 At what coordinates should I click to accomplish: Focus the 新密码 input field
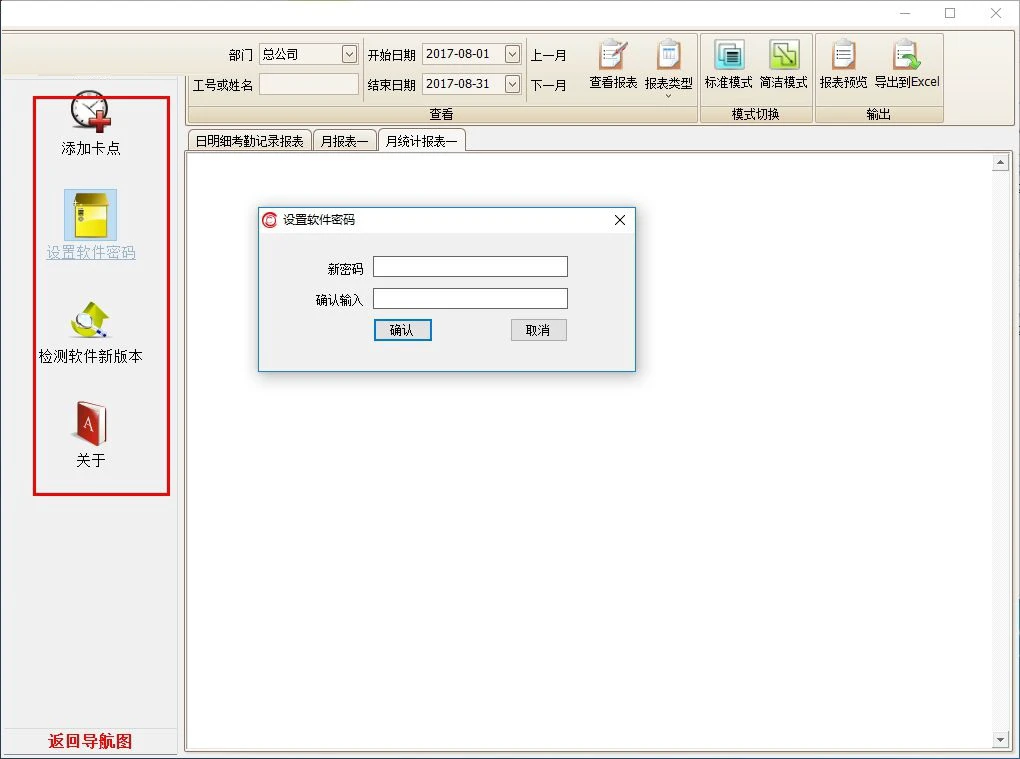point(470,267)
